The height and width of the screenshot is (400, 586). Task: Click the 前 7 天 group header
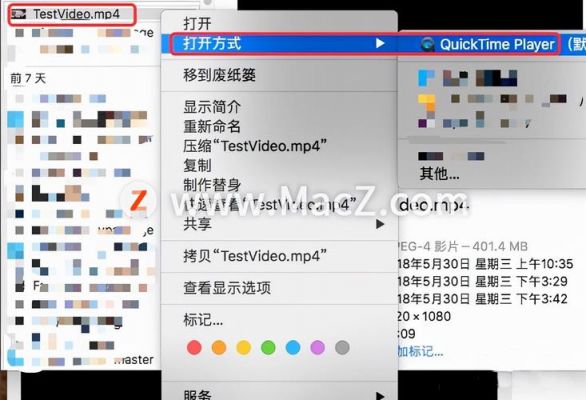(x=28, y=79)
